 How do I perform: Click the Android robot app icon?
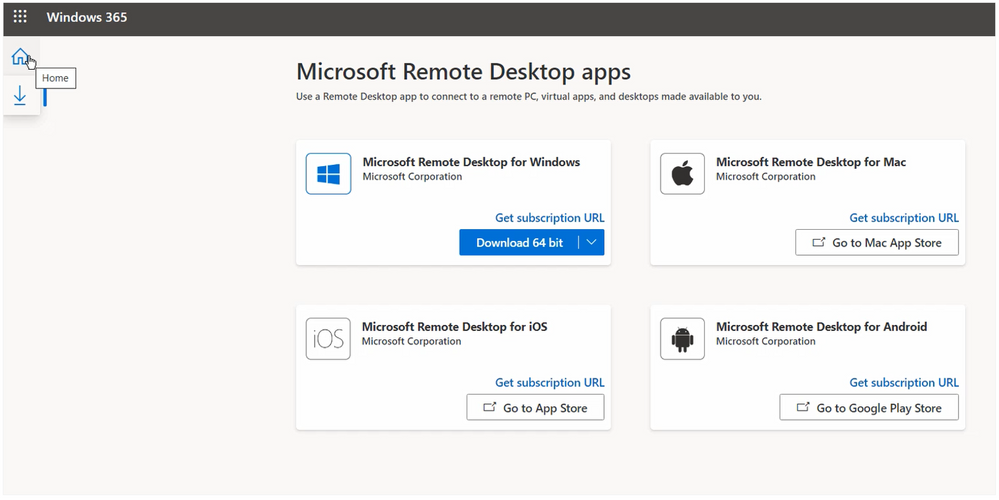click(682, 339)
